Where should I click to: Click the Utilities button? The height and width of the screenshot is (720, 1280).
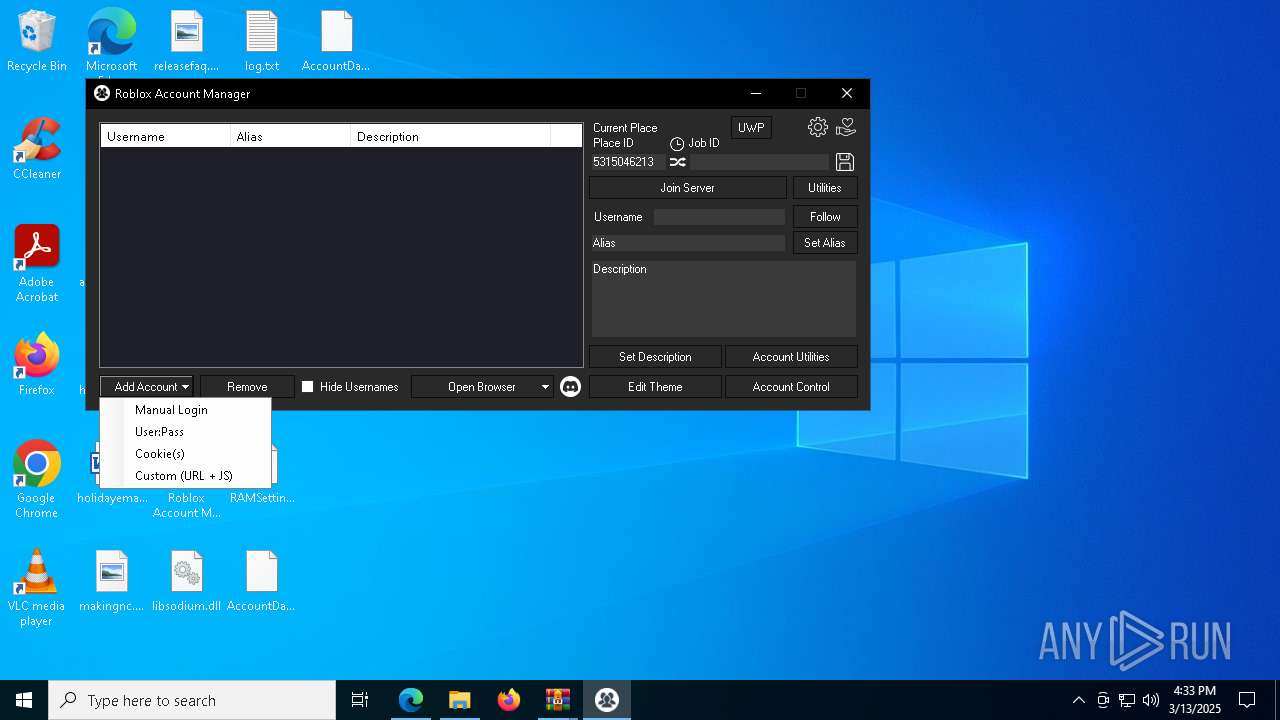pos(825,188)
